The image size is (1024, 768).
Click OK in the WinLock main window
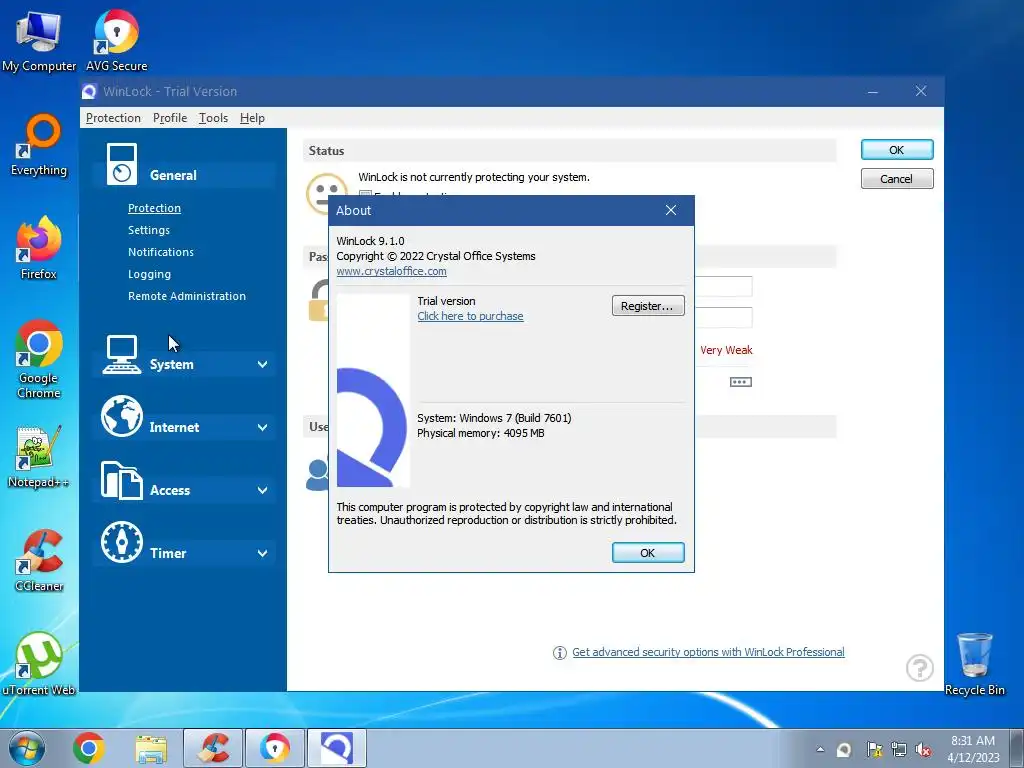point(897,150)
